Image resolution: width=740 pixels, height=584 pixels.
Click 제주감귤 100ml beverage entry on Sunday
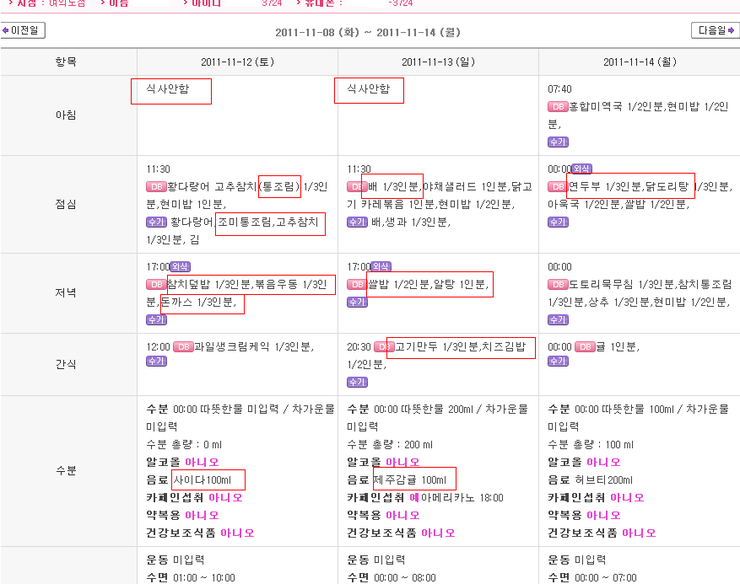click(x=410, y=480)
